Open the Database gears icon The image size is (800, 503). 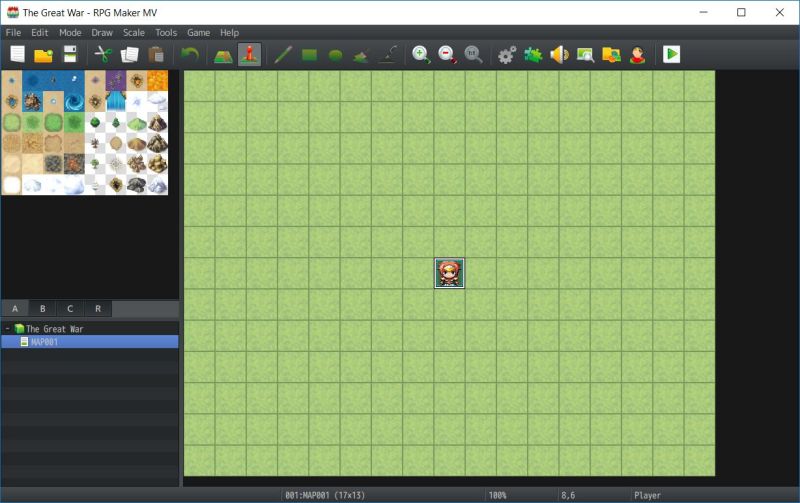click(507, 55)
